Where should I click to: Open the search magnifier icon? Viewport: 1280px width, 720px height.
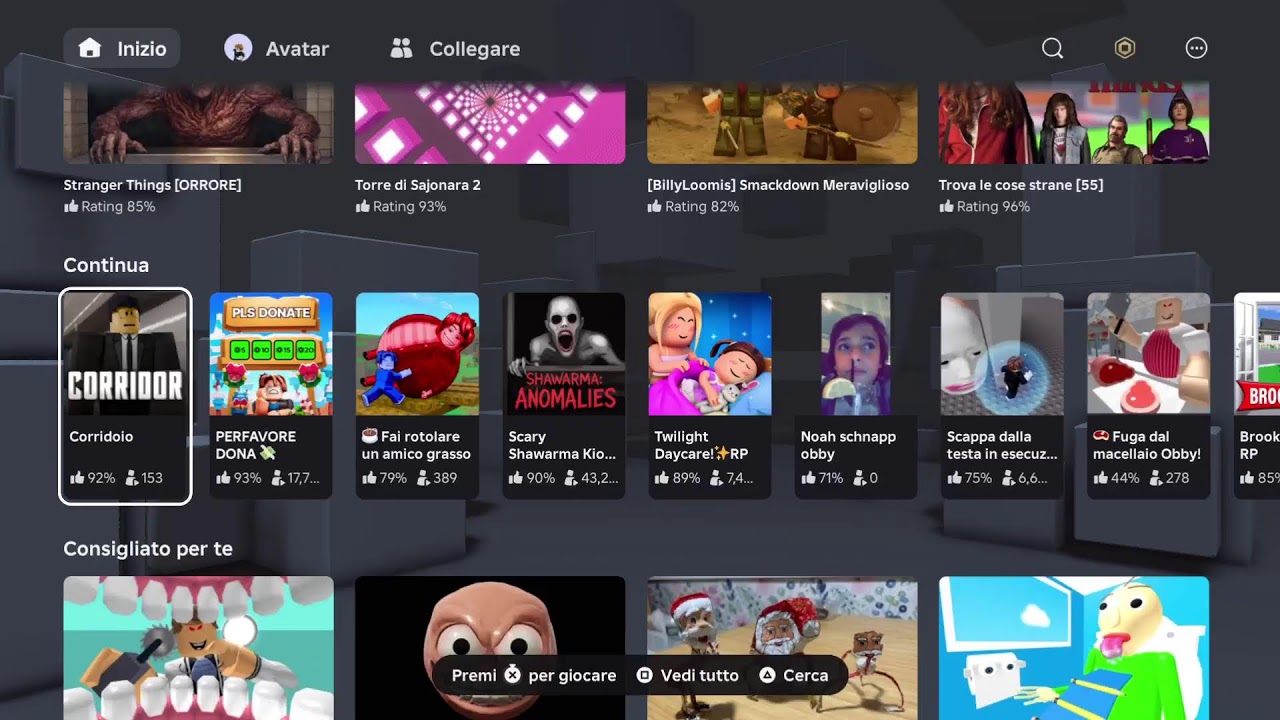pos(1052,48)
